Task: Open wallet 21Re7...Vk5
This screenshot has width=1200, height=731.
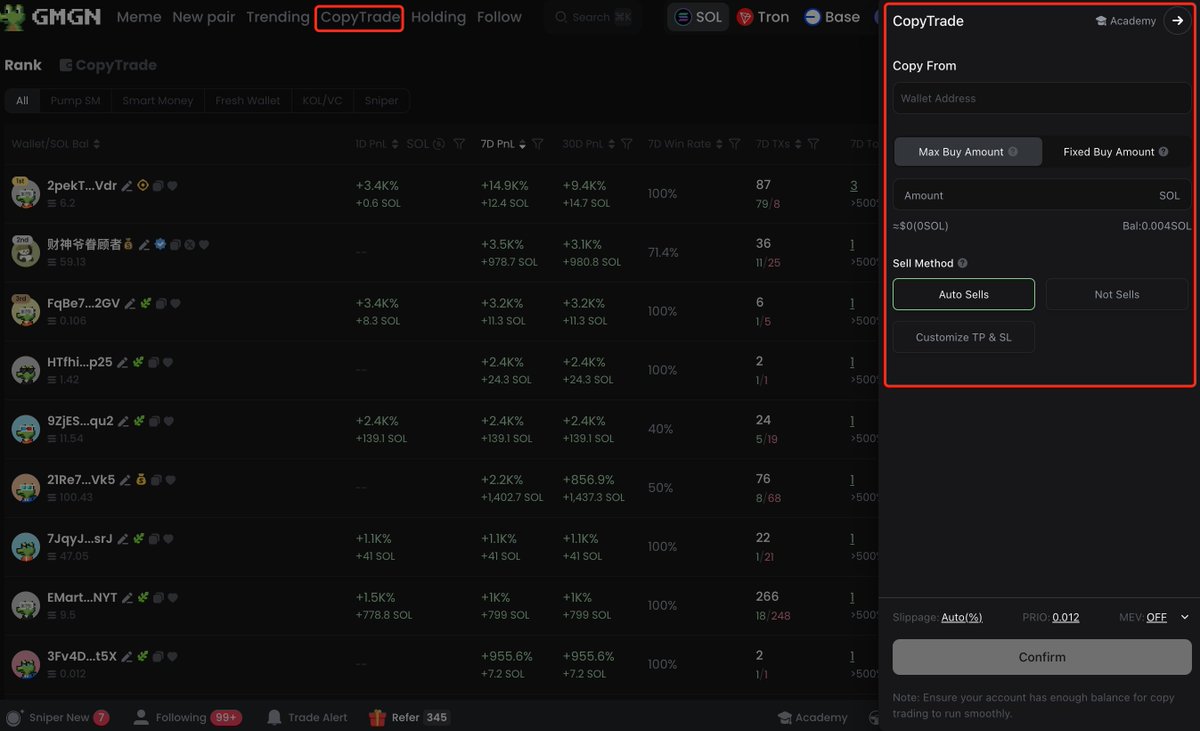Action: pyautogui.click(x=81, y=480)
